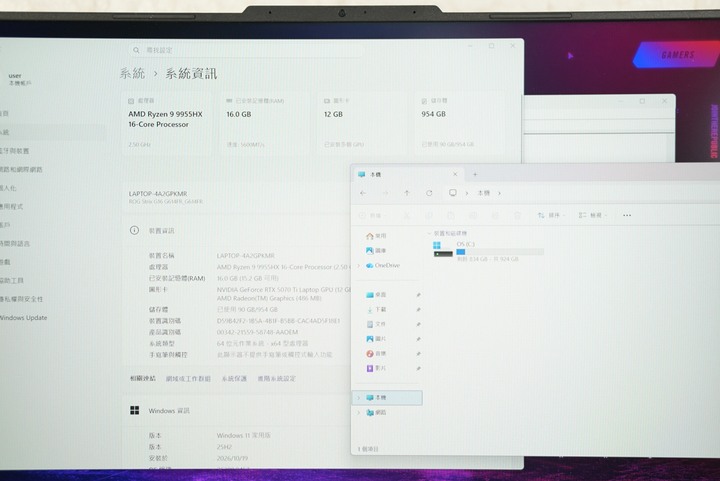The width and height of the screenshot is (720, 481).
Task: Open the 影片 Videos folder in sidebar
Action: [376, 368]
